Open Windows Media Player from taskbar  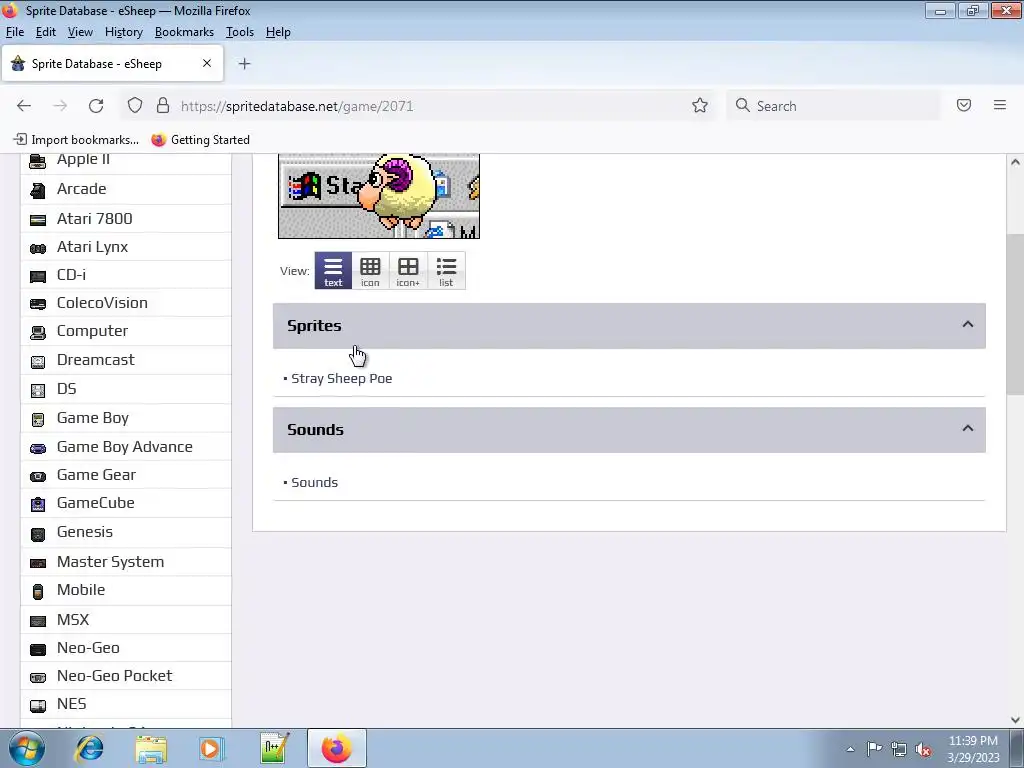point(212,748)
